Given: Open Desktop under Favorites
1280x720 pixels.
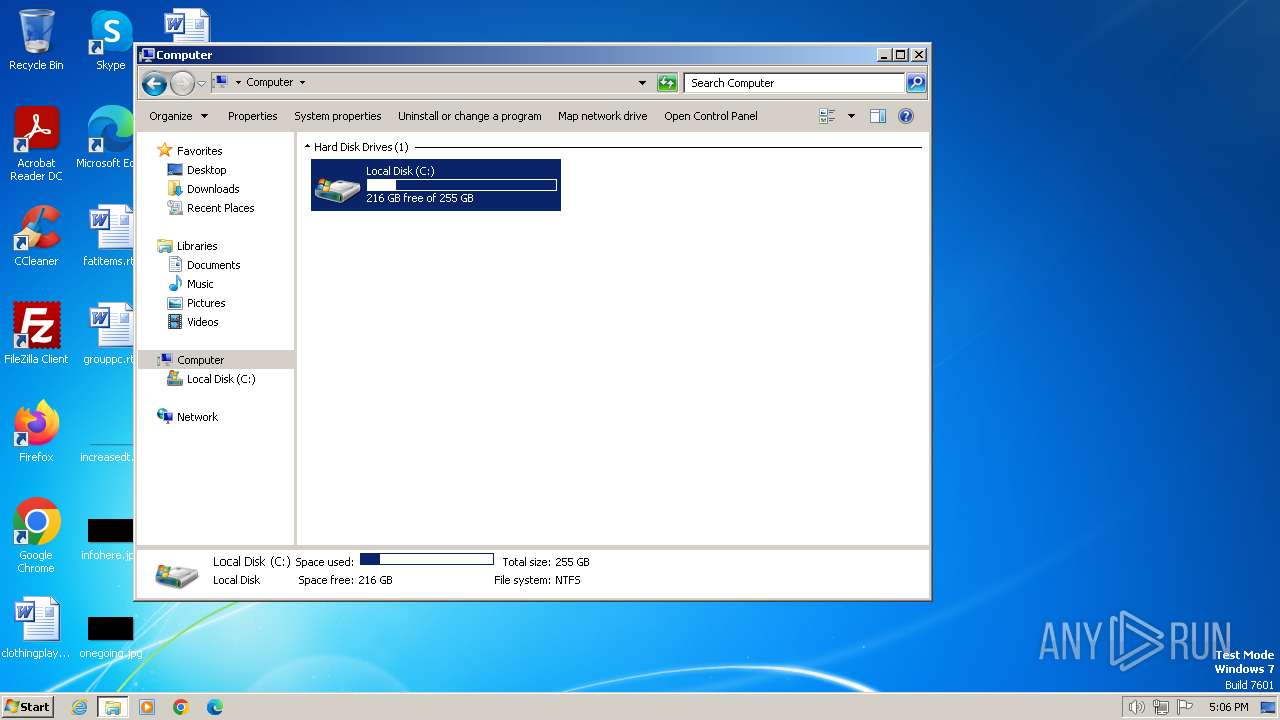Looking at the screenshot, I should pyautogui.click(x=206, y=170).
